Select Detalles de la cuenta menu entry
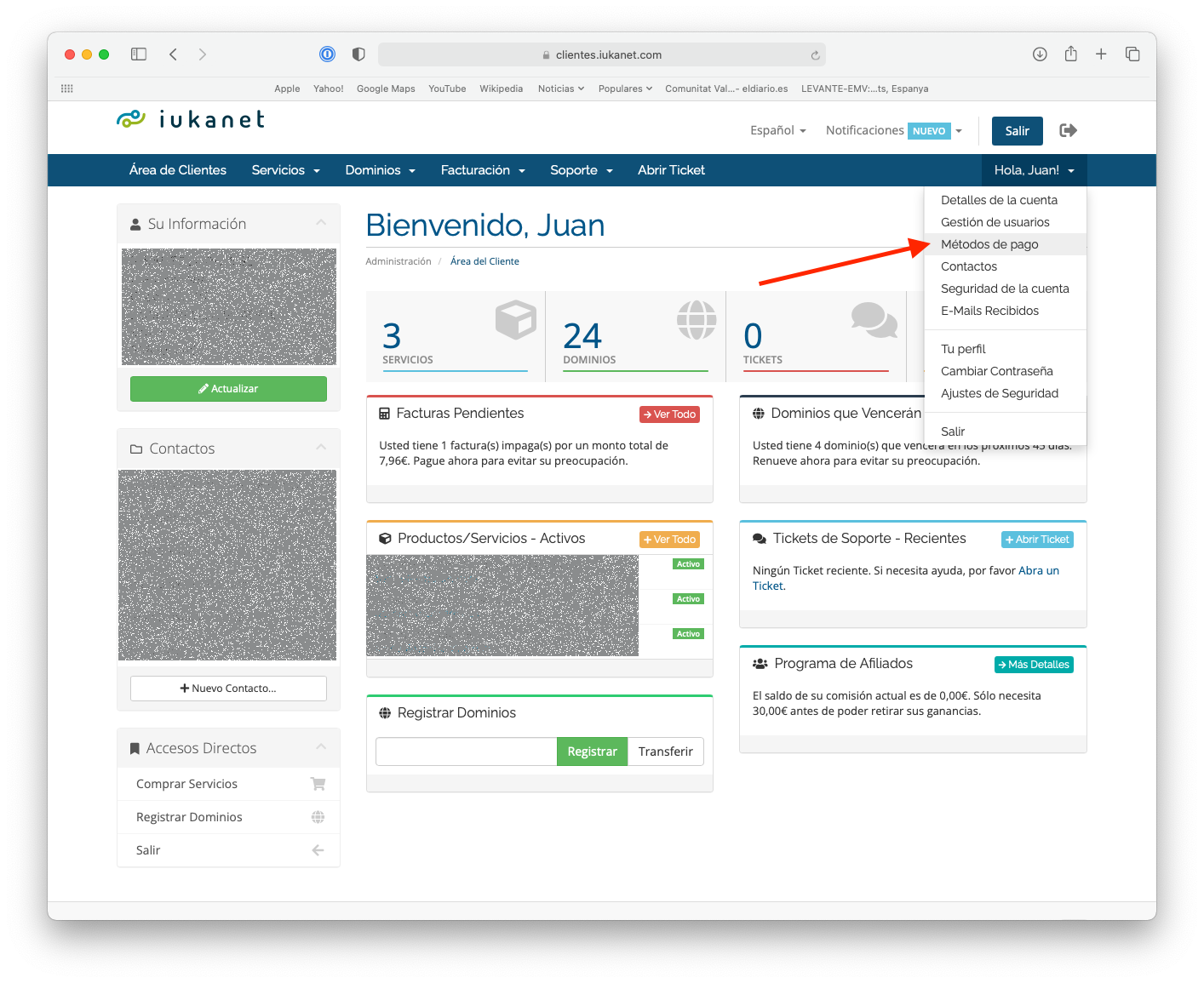The height and width of the screenshot is (983, 1204). click(1005, 200)
